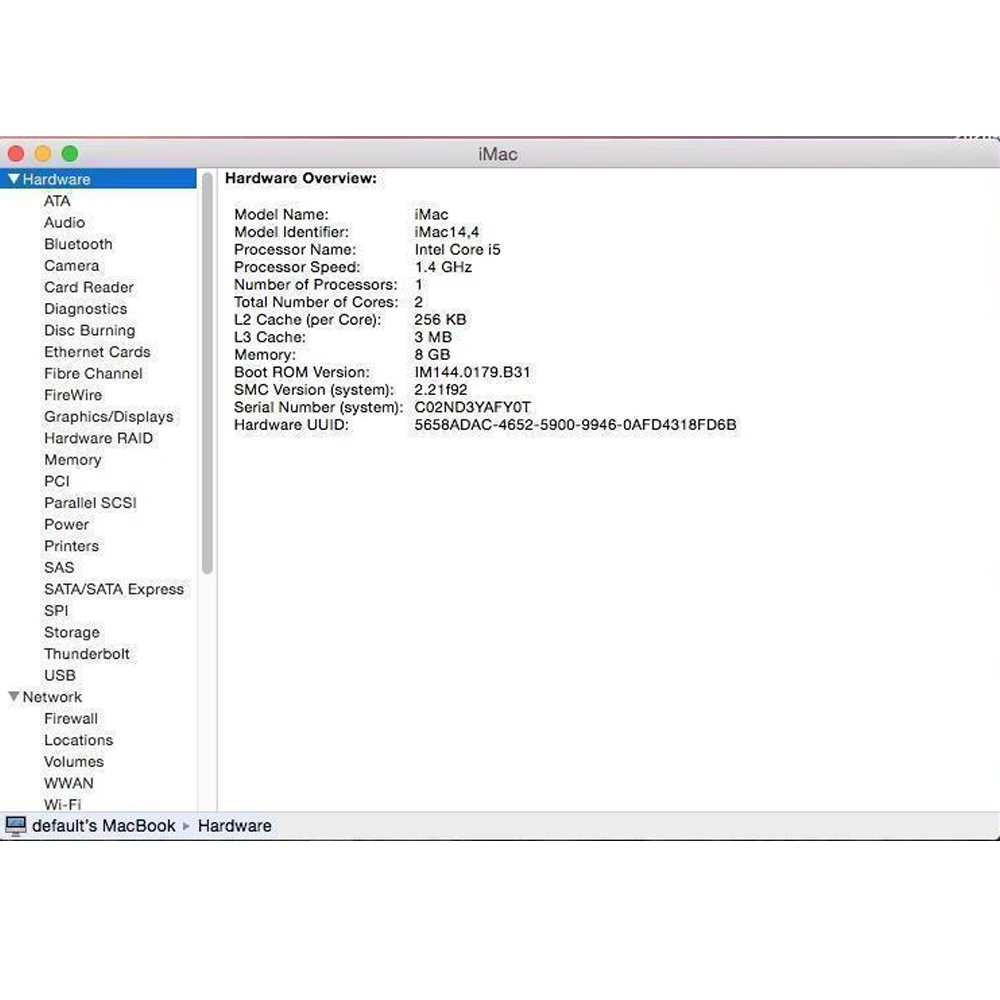
Task: Select Audio in the sidebar
Action: pos(64,223)
